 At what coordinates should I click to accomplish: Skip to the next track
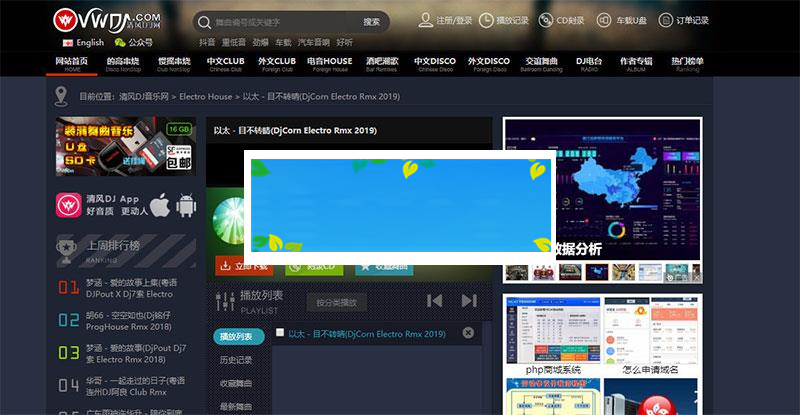pyautogui.click(x=469, y=300)
